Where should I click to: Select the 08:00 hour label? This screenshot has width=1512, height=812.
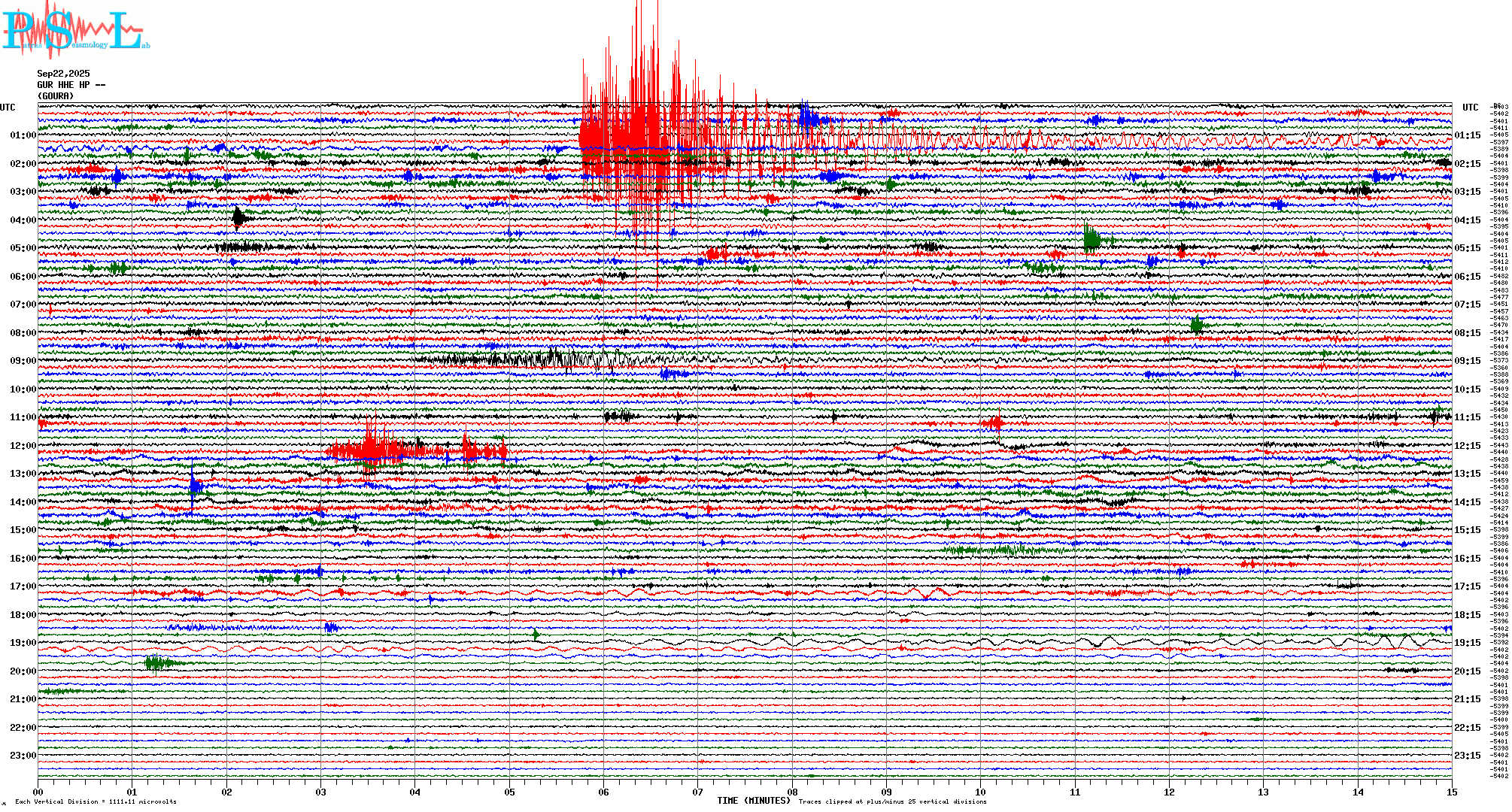pyautogui.click(x=23, y=333)
